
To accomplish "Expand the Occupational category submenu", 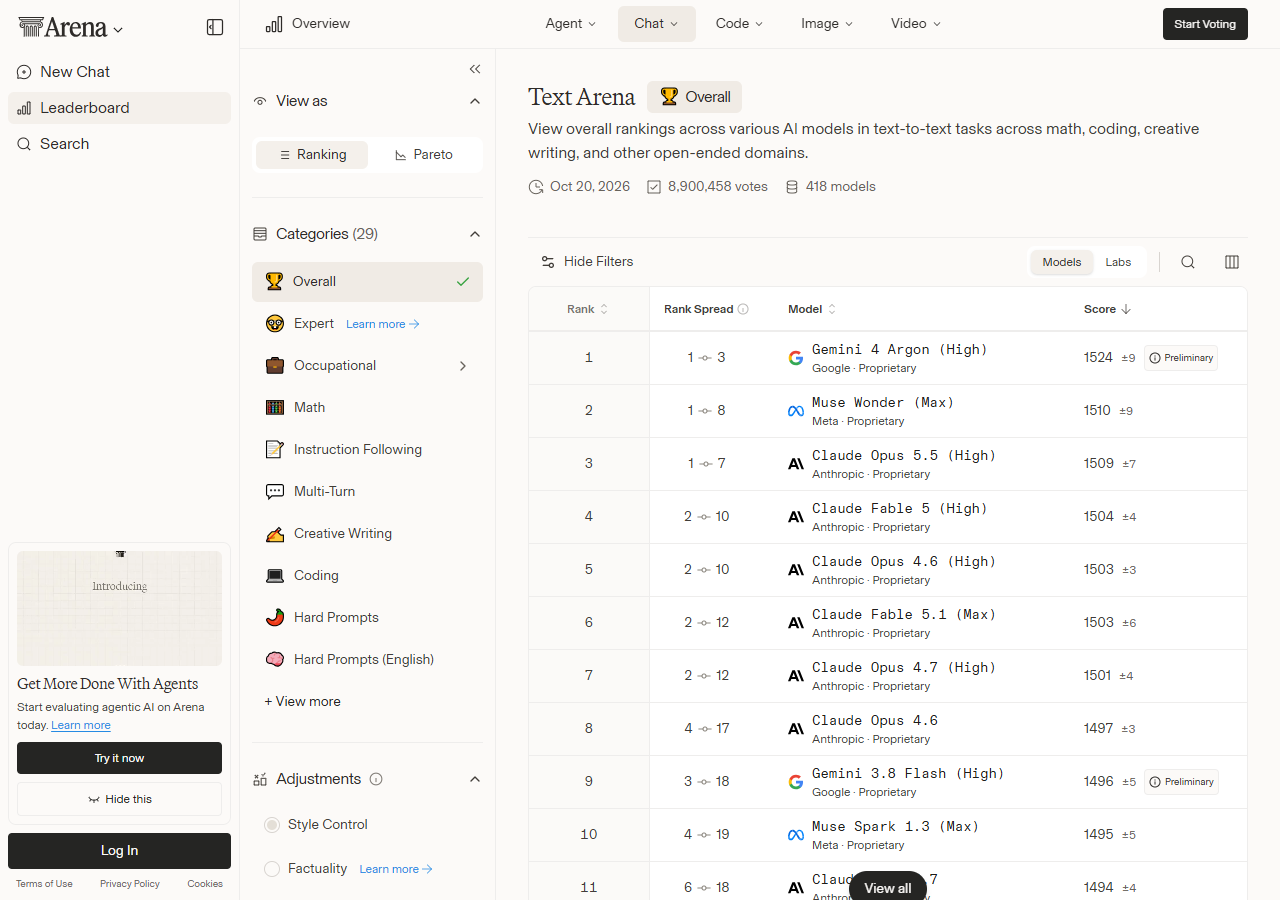I will click(x=463, y=366).
